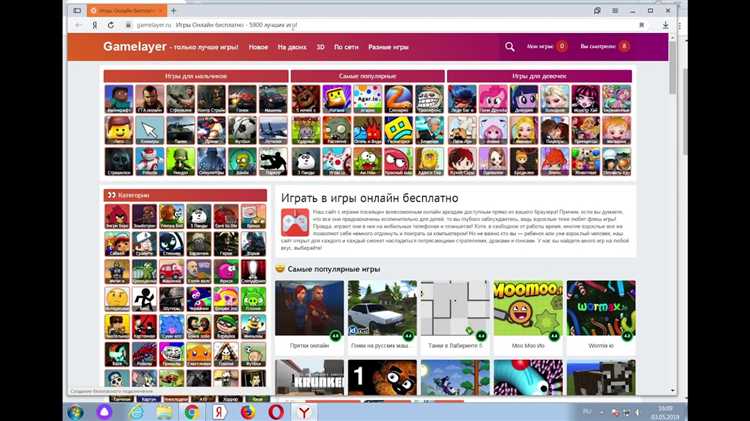750x421 pixels.
Task: Open the На двоих menu item
Action: pos(292,47)
